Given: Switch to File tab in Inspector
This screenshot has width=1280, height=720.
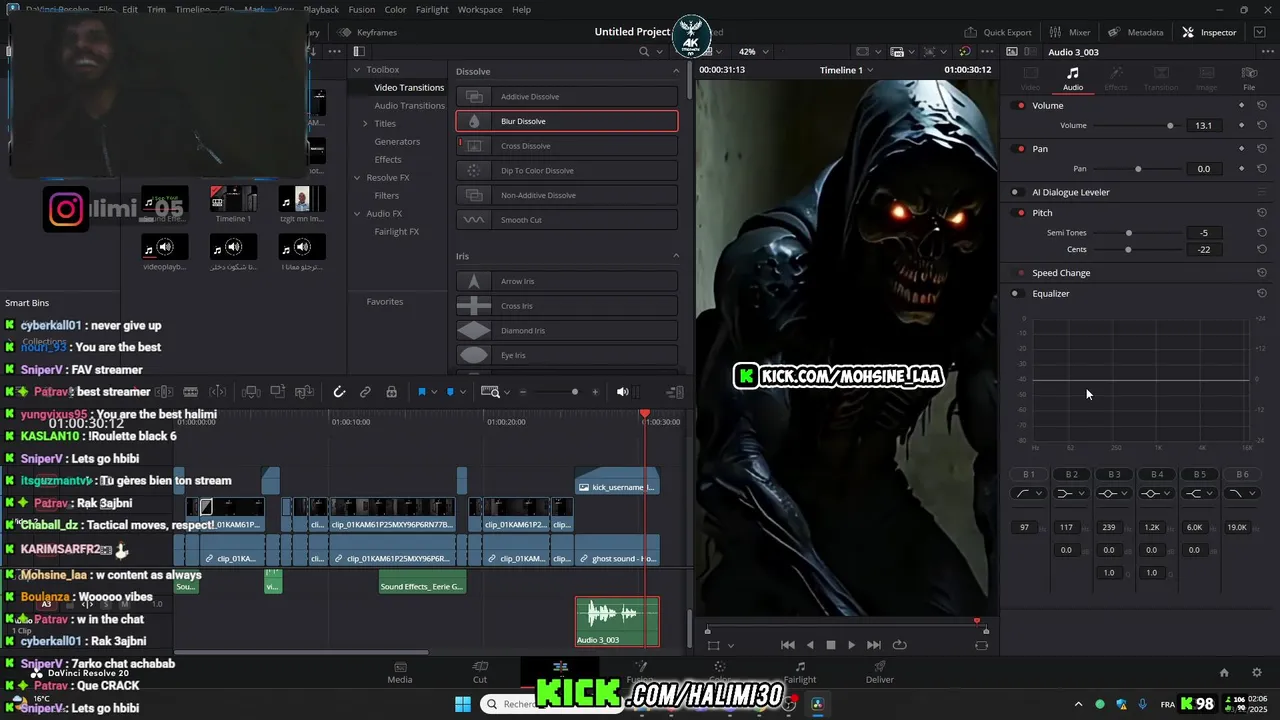Looking at the screenshot, I should click(x=1249, y=79).
